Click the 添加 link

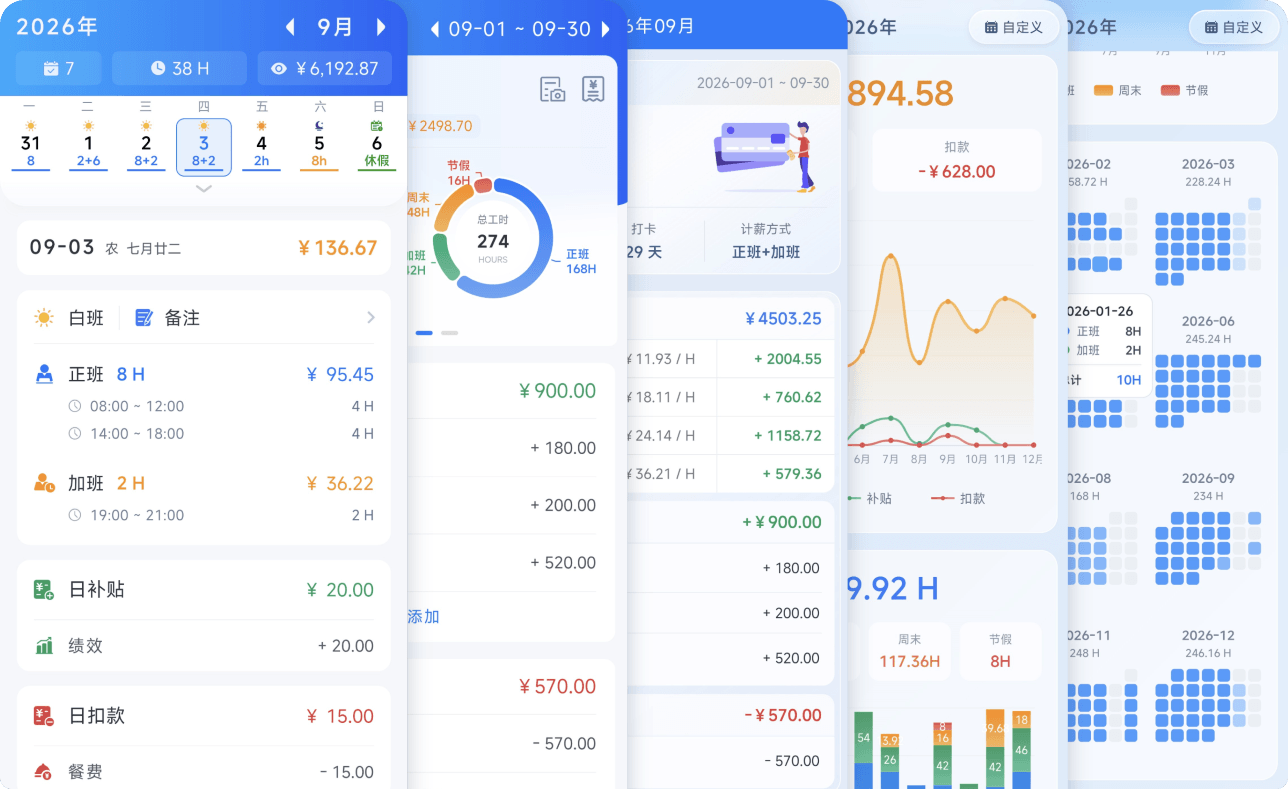click(x=423, y=617)
